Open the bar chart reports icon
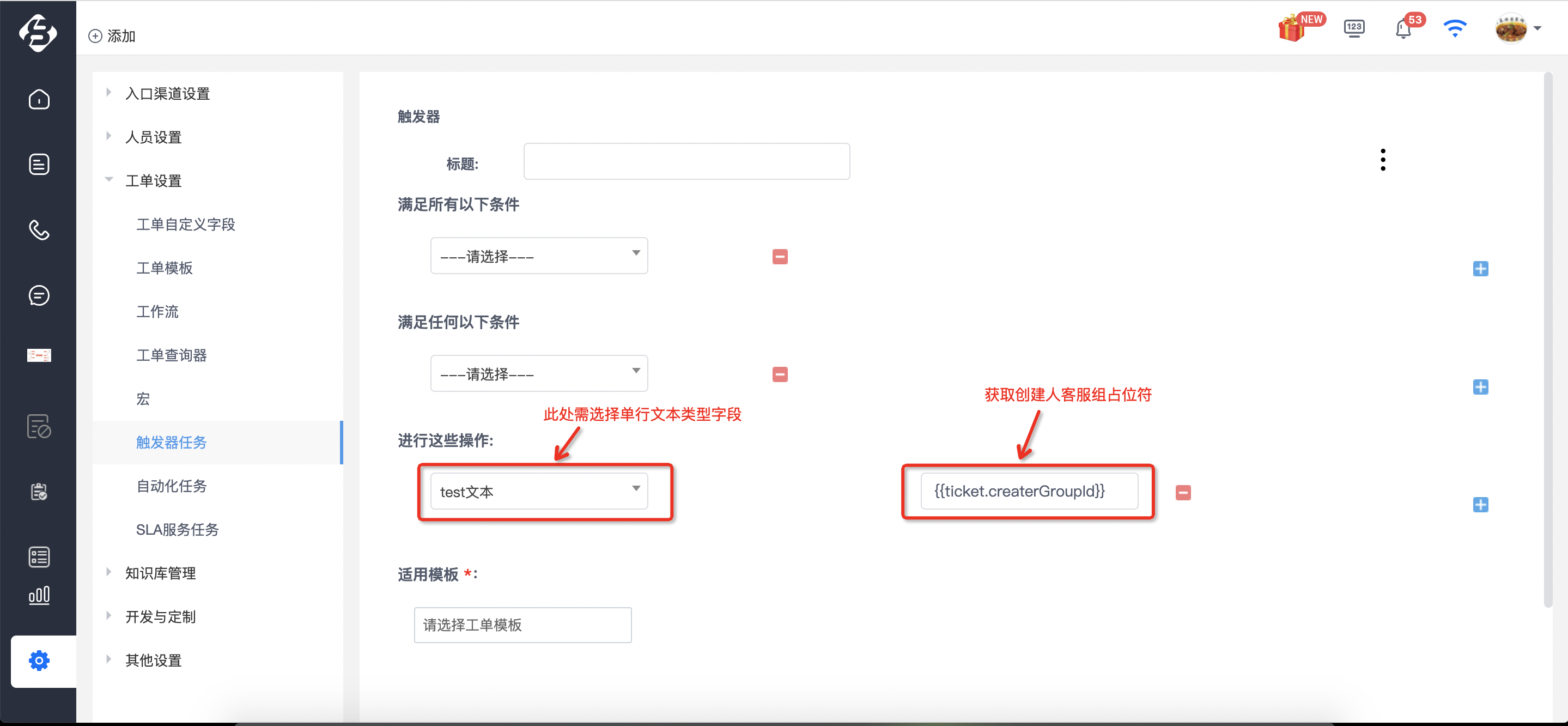The width and height of the screenshot is (1568, 726). (39, 595)
